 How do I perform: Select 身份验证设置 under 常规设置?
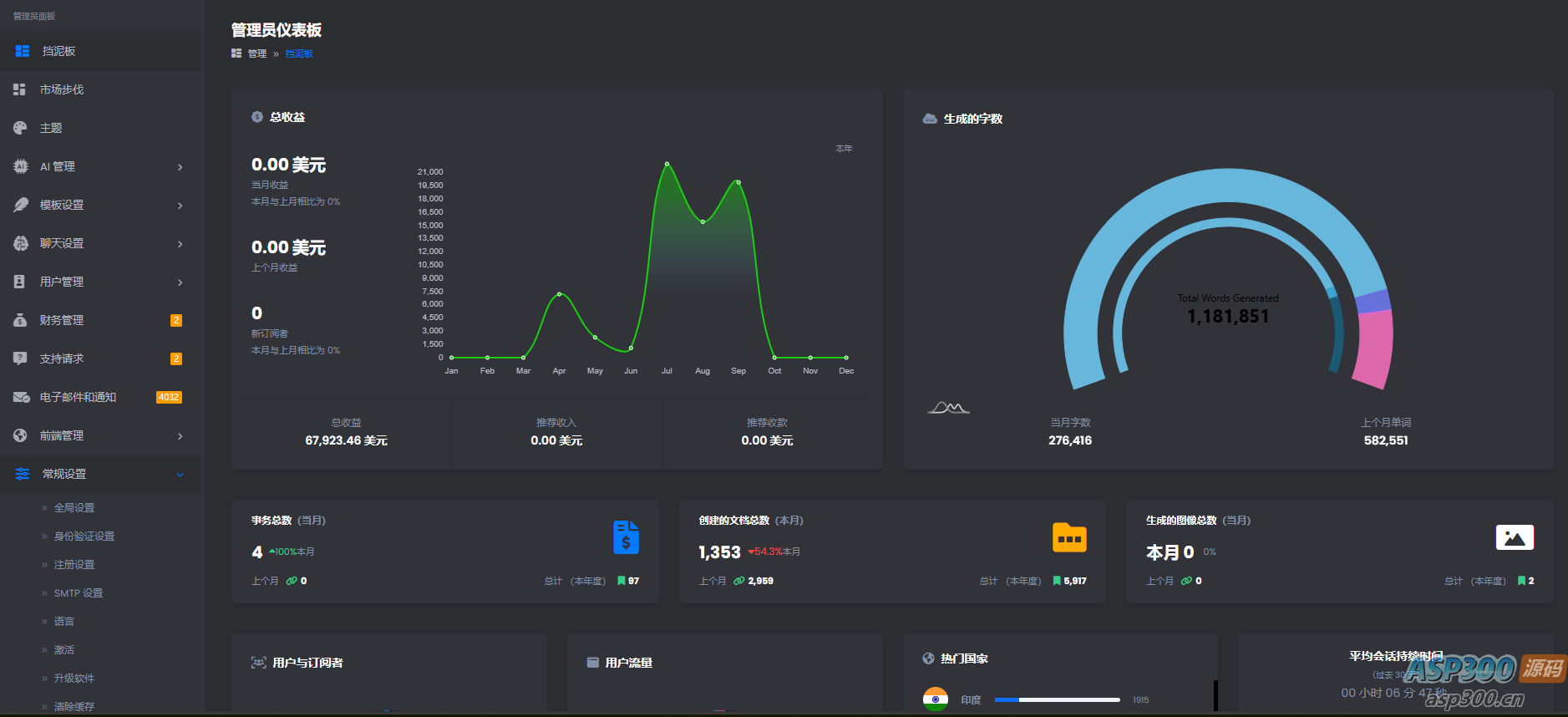pyautogui.click(x=84, y=536)
